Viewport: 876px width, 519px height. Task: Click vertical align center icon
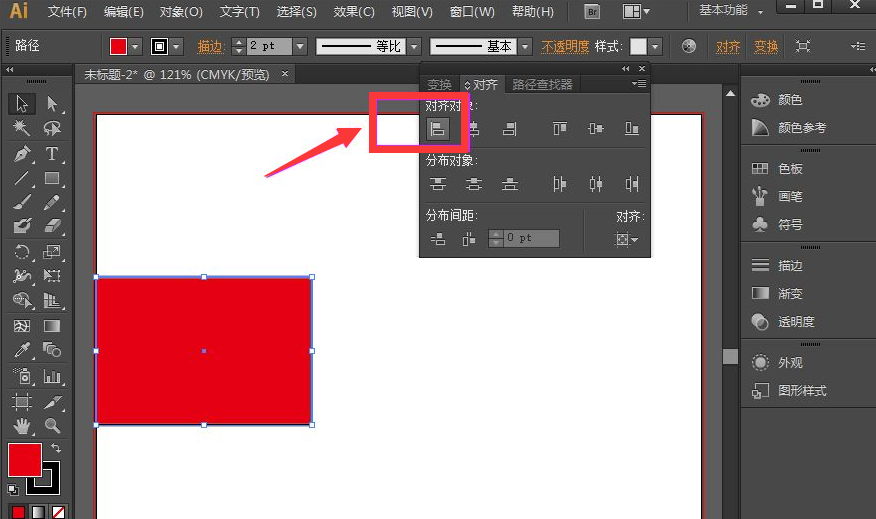pyautogui.click(x=596, y=129)
